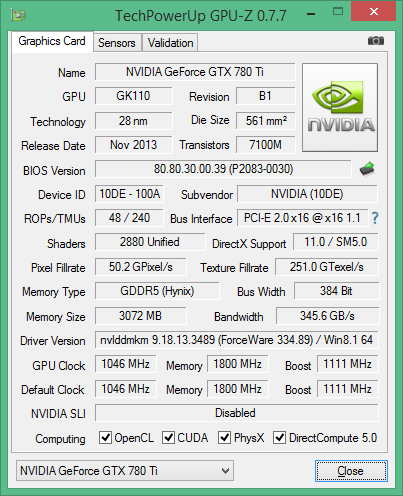Image resolution: width=403 pixels, height=496 pixels.
Task: Click the Die Size field 561 mm²
Action: point(266,121)
